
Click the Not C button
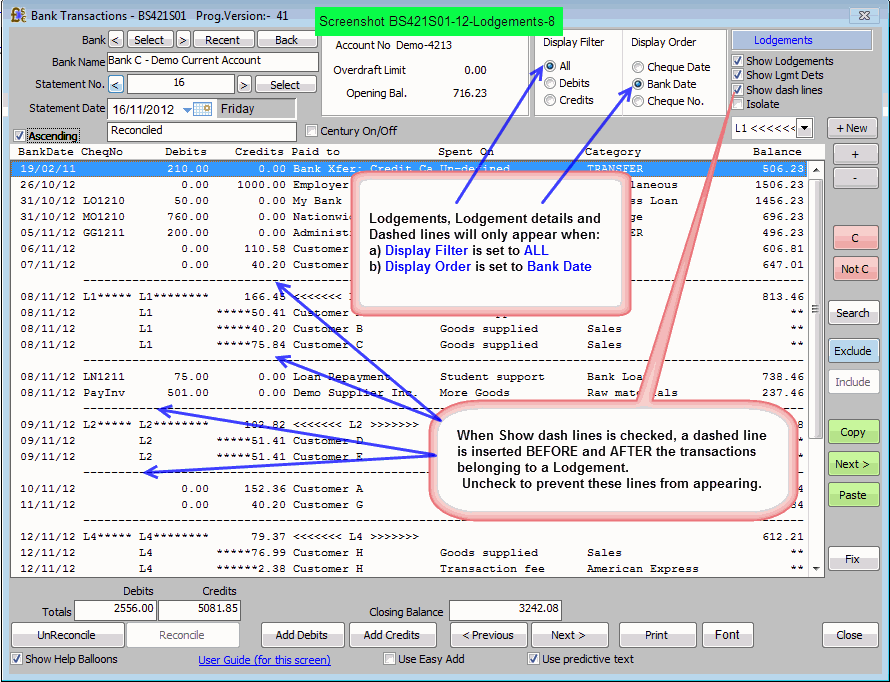click(855, 269)
